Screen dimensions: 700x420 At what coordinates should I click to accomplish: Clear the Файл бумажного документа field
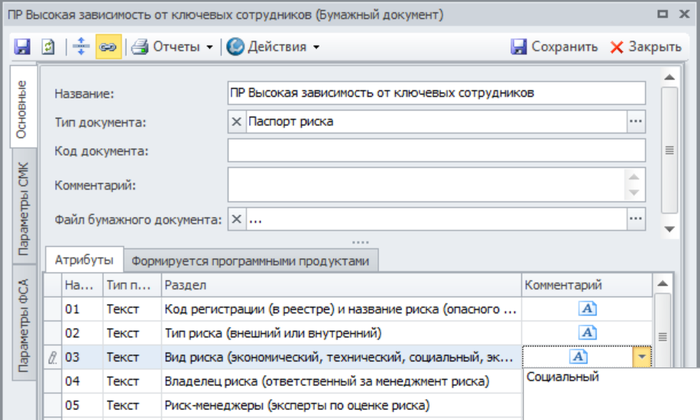coord(237,220)
